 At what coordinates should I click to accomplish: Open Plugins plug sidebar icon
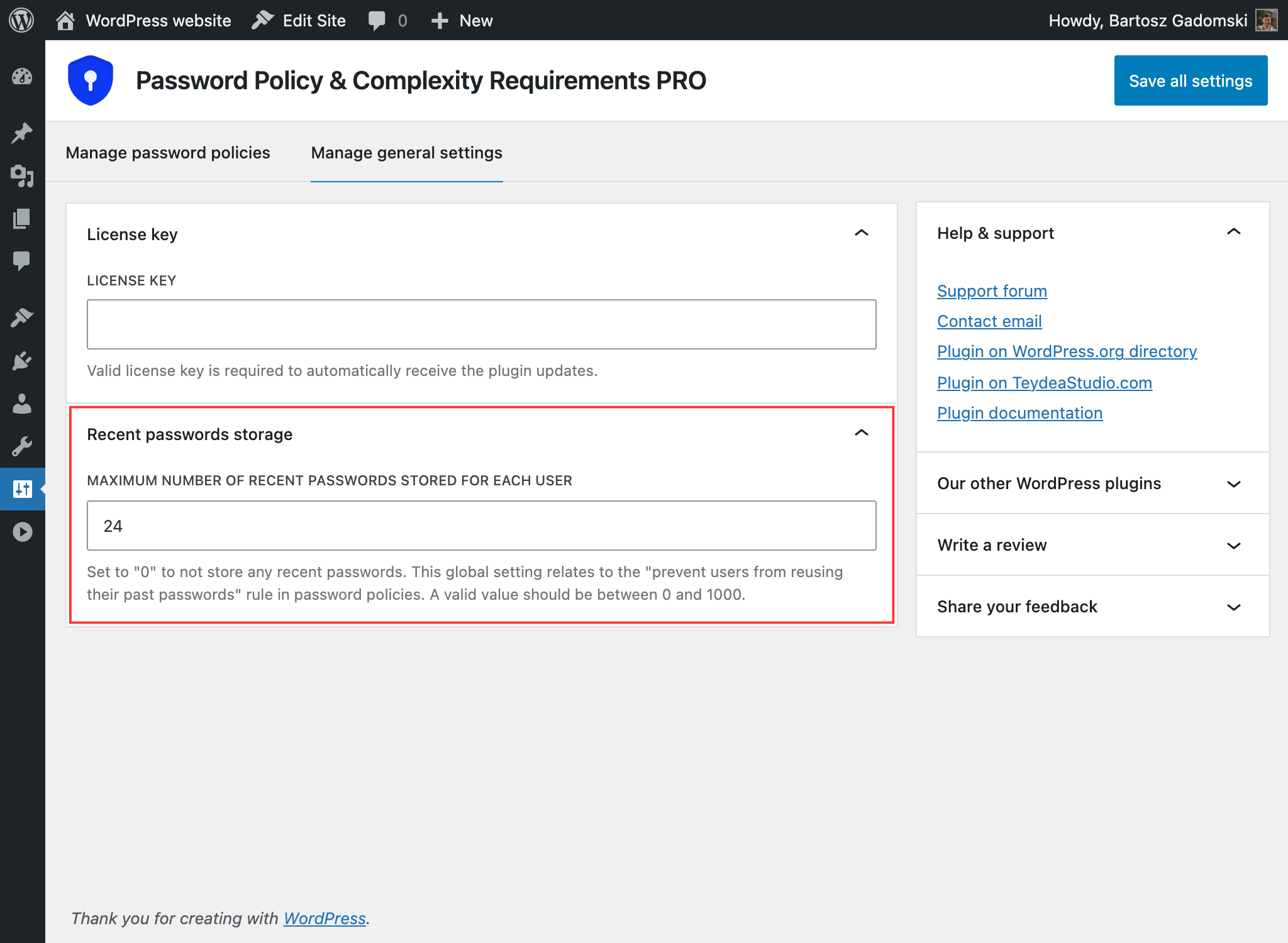tap(22, 361)
